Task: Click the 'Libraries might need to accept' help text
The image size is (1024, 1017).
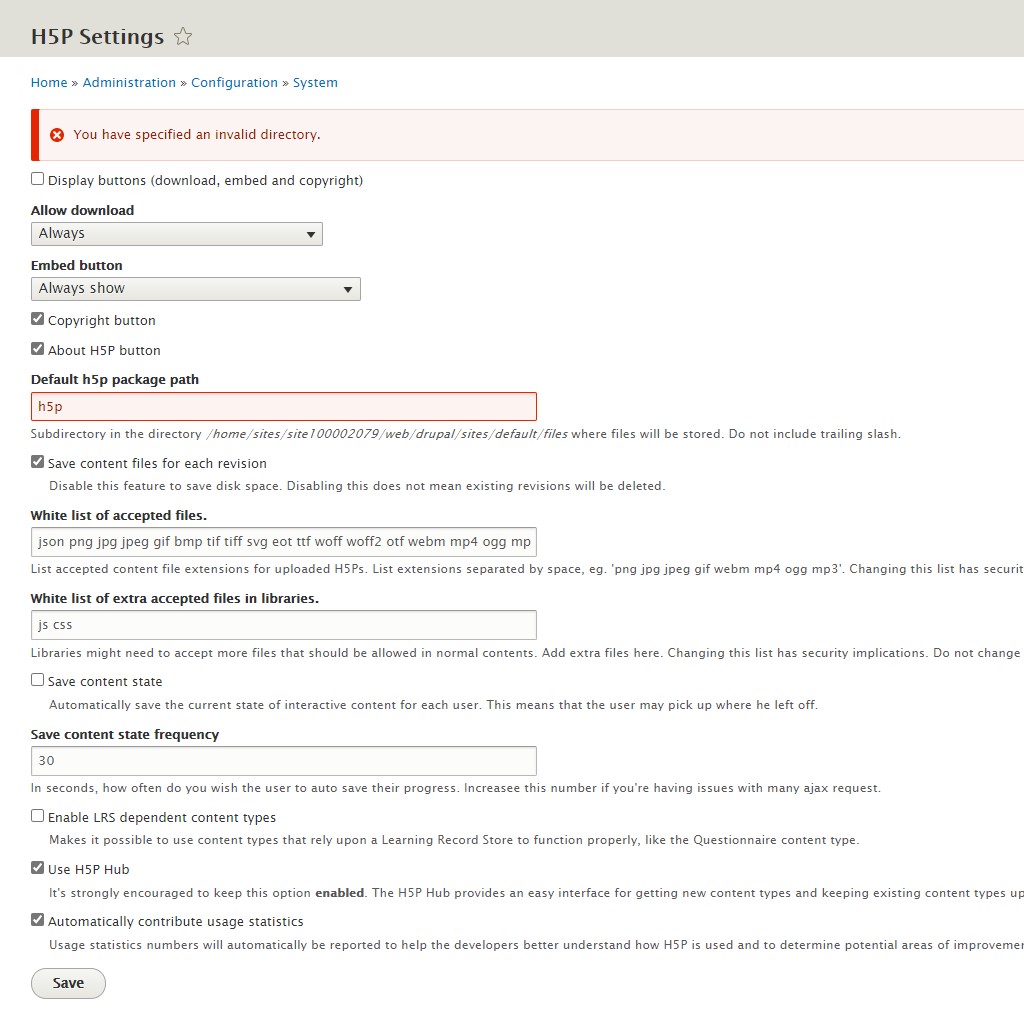Action: [x=527, y=653]
